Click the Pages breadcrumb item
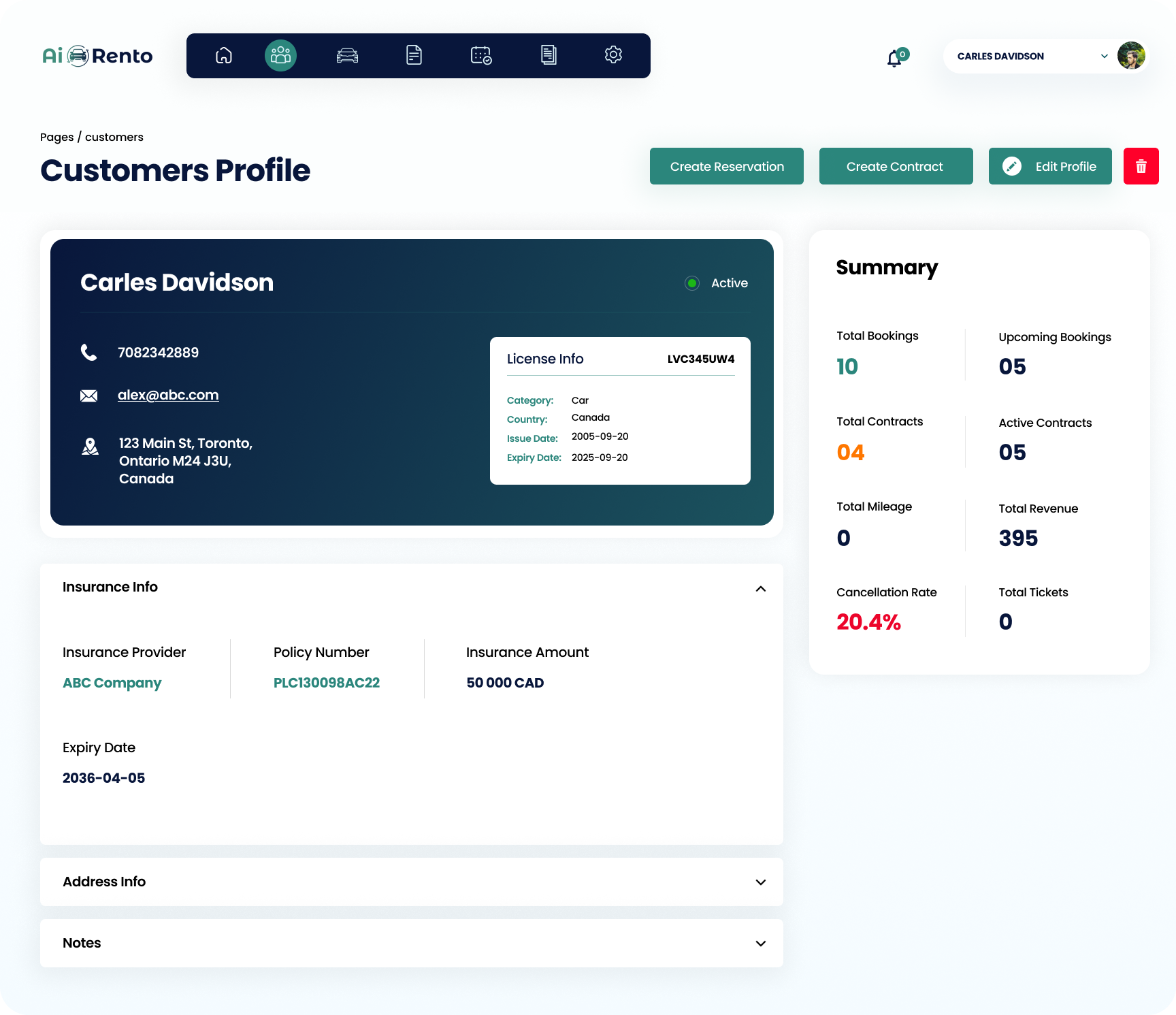The width and height of the screenshot is (1176, 1015). [57, 137]
